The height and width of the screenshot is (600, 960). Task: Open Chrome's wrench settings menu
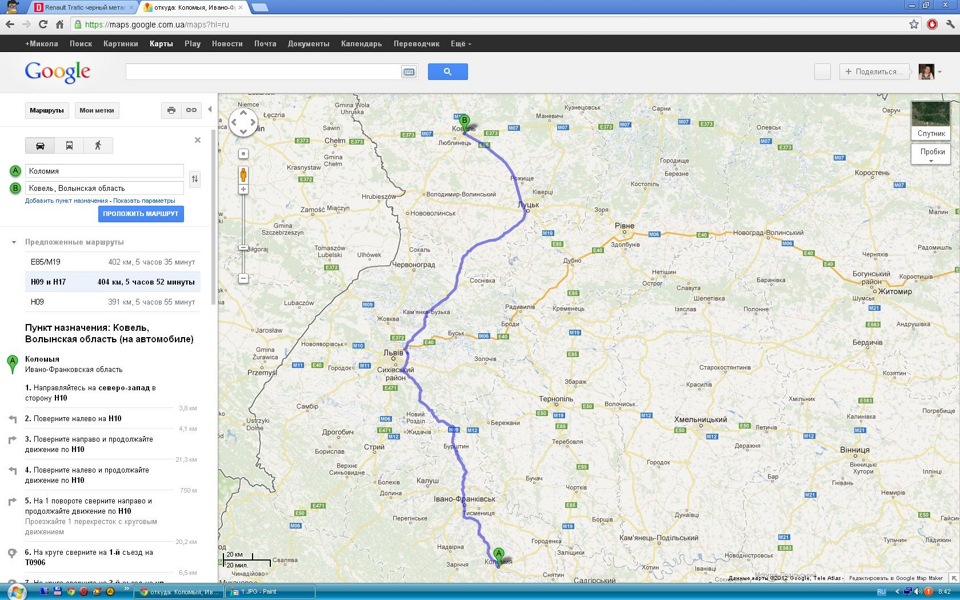click(x=950, y=24)
